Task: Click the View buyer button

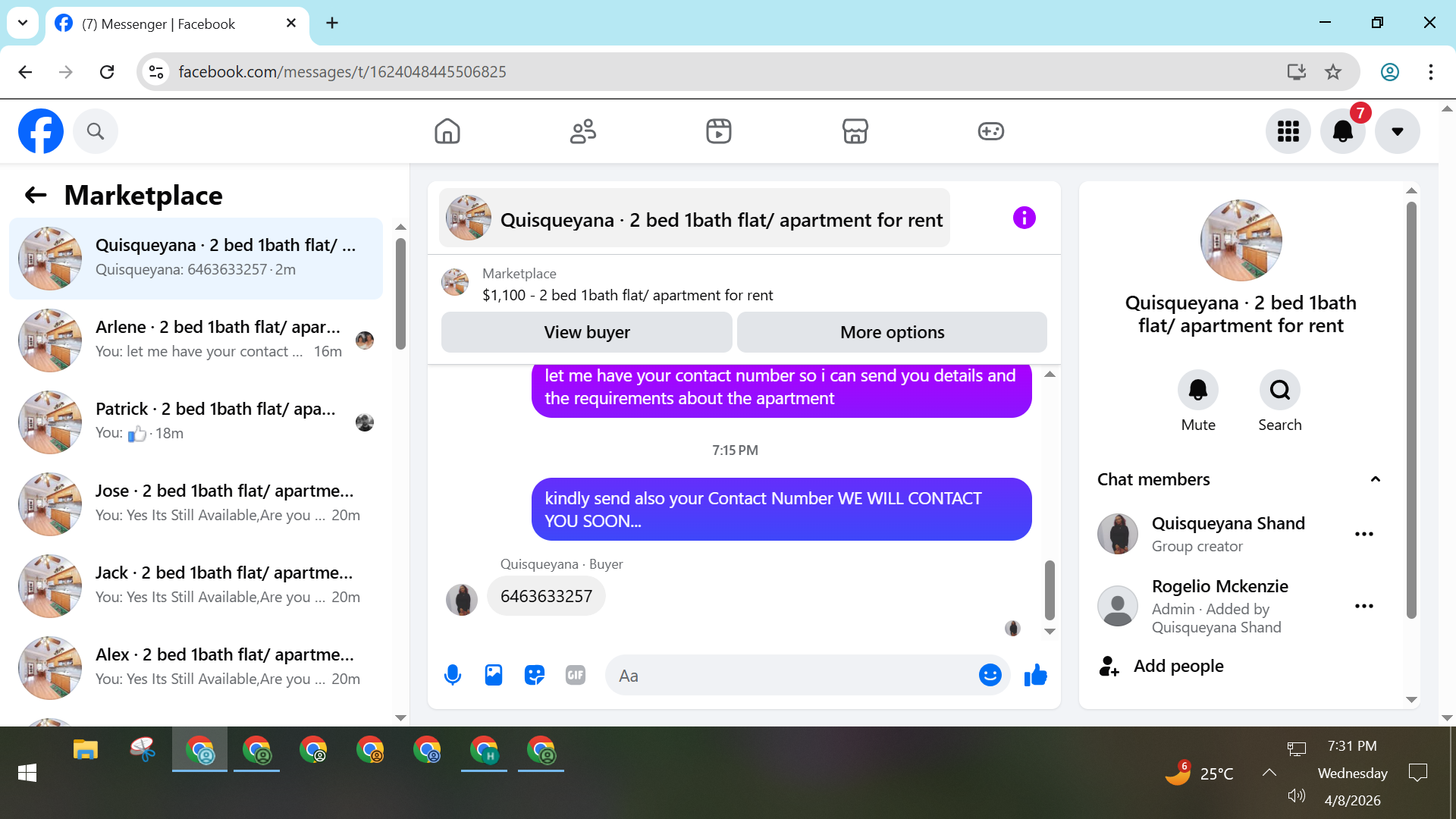Action: point(586,332)
